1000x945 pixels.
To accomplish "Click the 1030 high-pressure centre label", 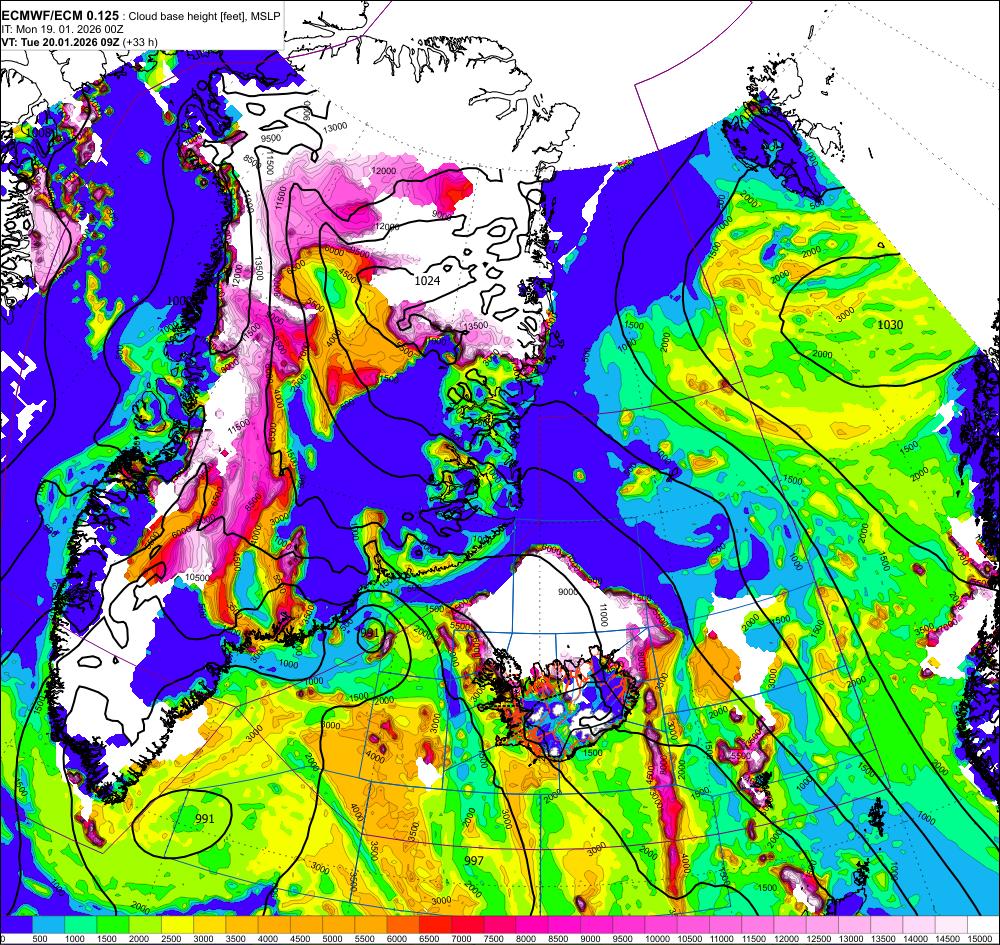I will (x=890, y=325).
